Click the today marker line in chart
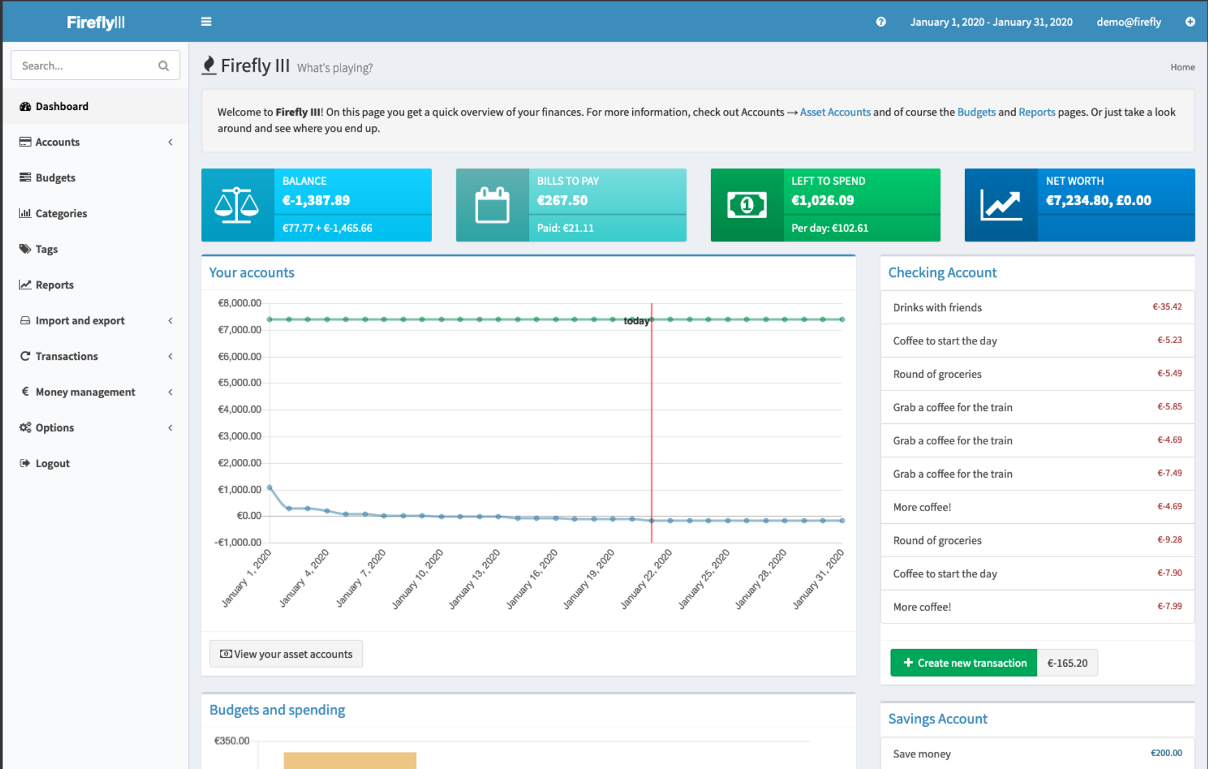1208x769 pixels. (652, 420)
